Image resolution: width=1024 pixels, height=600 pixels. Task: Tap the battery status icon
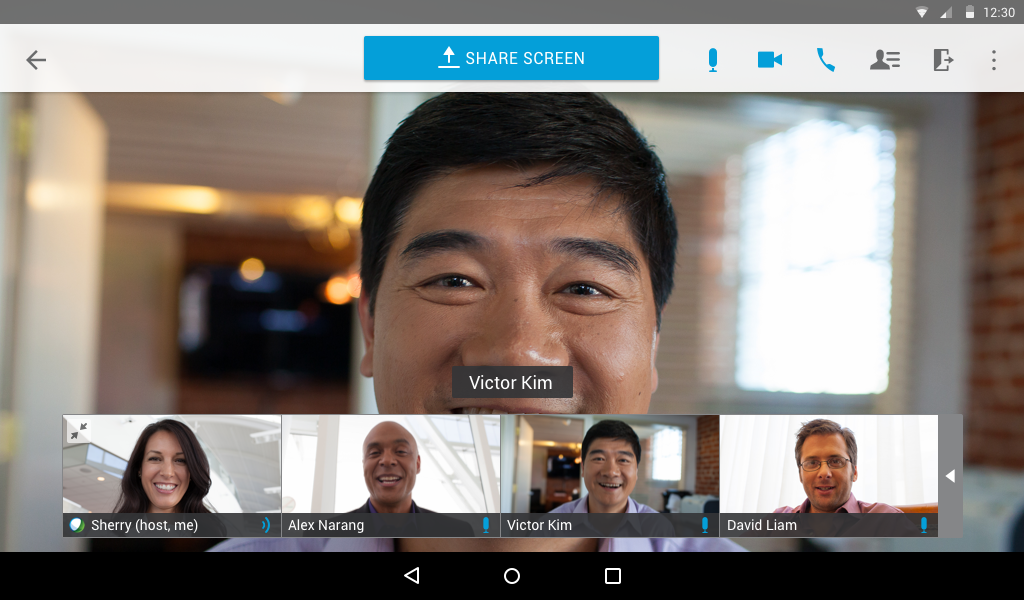click(970, 12)
